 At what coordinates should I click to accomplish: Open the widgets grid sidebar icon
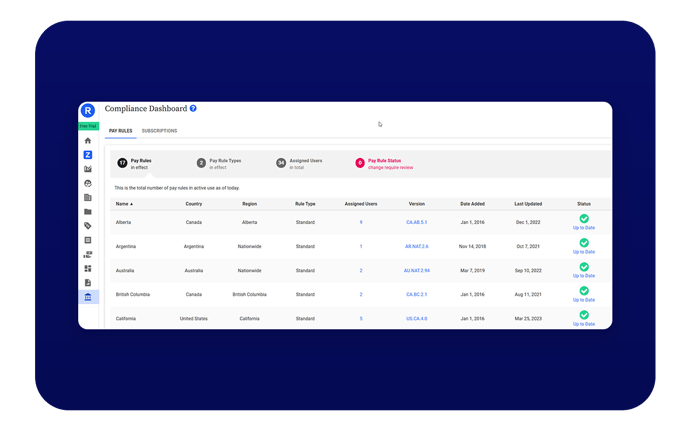88,269
